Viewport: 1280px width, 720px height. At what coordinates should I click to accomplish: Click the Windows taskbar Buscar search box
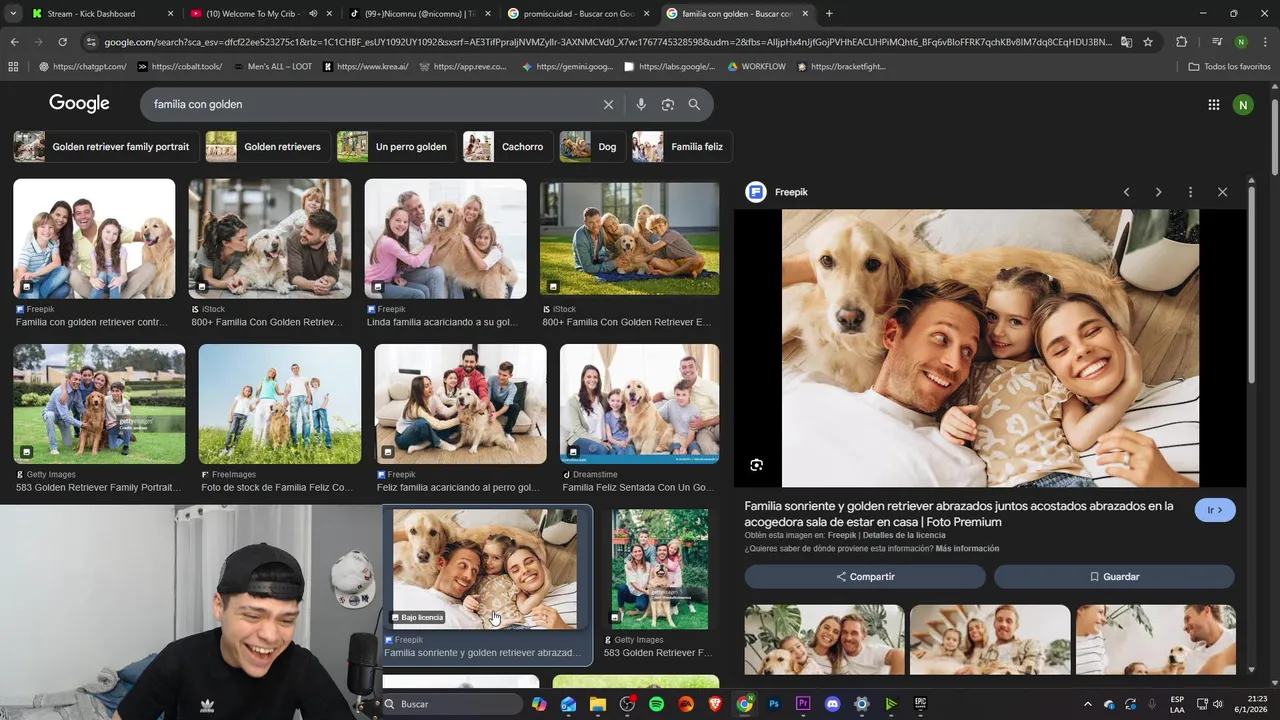452,704
